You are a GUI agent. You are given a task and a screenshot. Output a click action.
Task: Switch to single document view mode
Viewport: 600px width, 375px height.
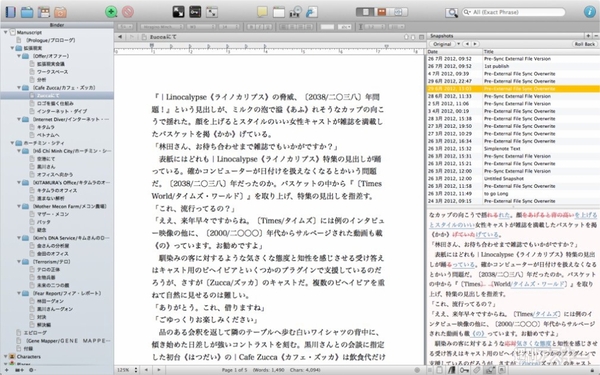pos(365,12)
